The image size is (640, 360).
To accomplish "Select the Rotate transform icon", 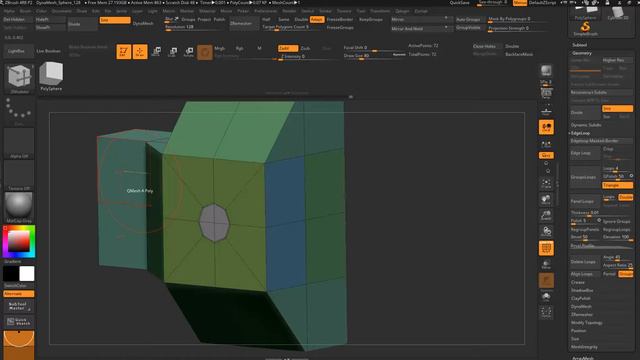I will tap(189, 52).
